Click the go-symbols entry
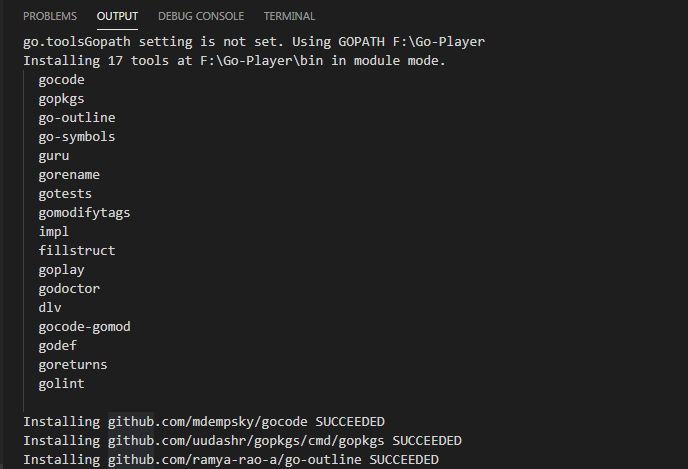 pos(77,137)
